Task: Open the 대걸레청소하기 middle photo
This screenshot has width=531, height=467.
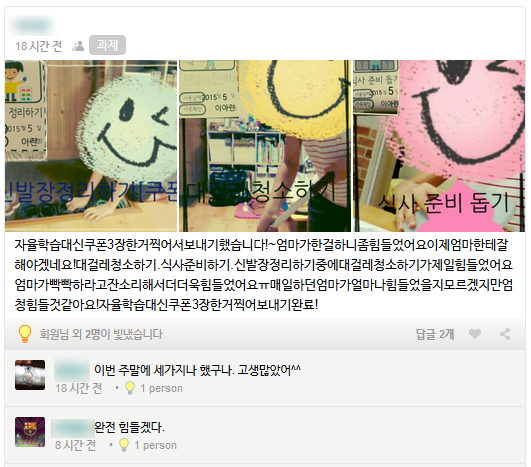Action: click(265, 146)
